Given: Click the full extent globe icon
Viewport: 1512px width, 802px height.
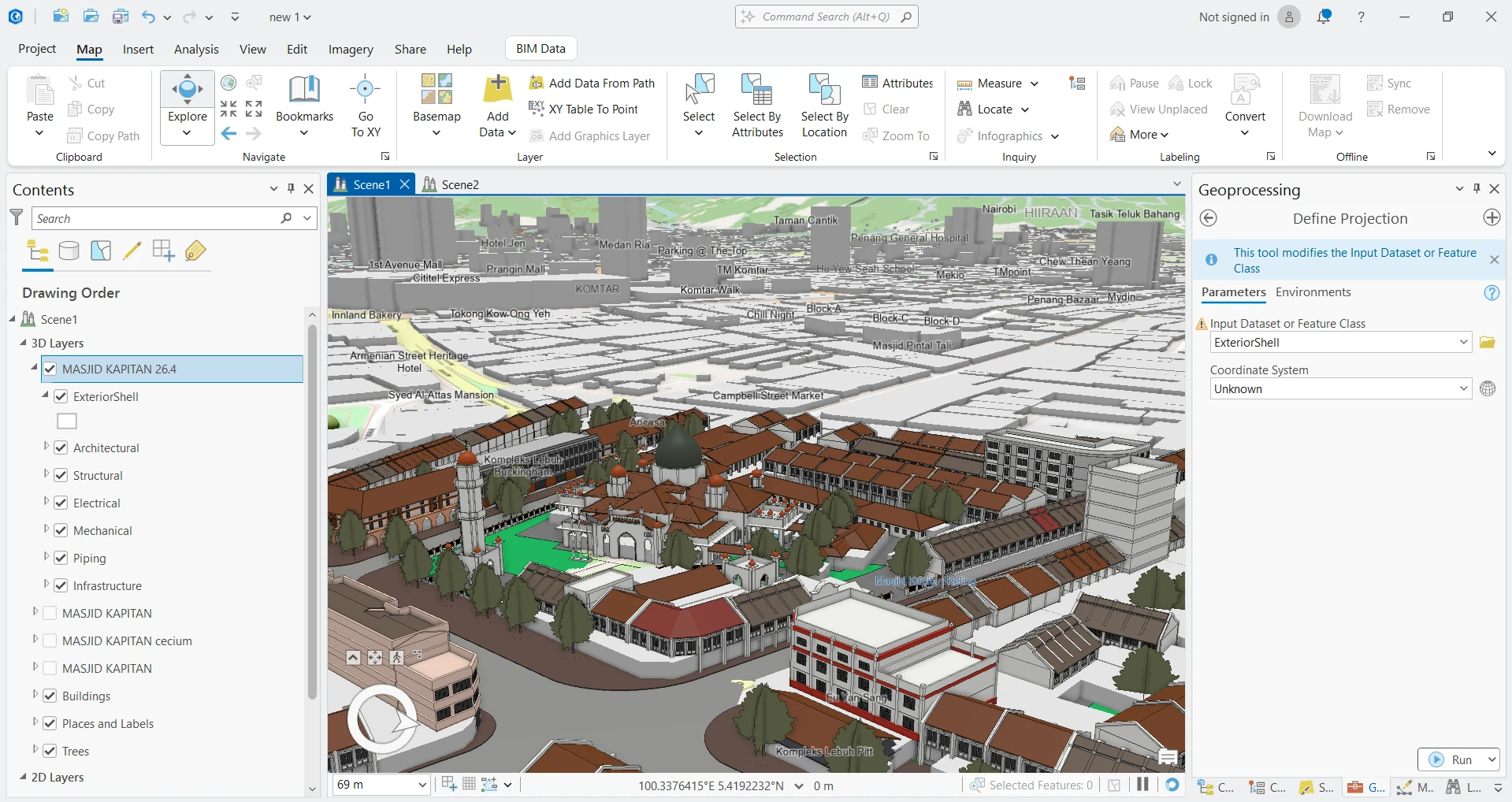Looking at the screenshot, I should coord(228,83).
